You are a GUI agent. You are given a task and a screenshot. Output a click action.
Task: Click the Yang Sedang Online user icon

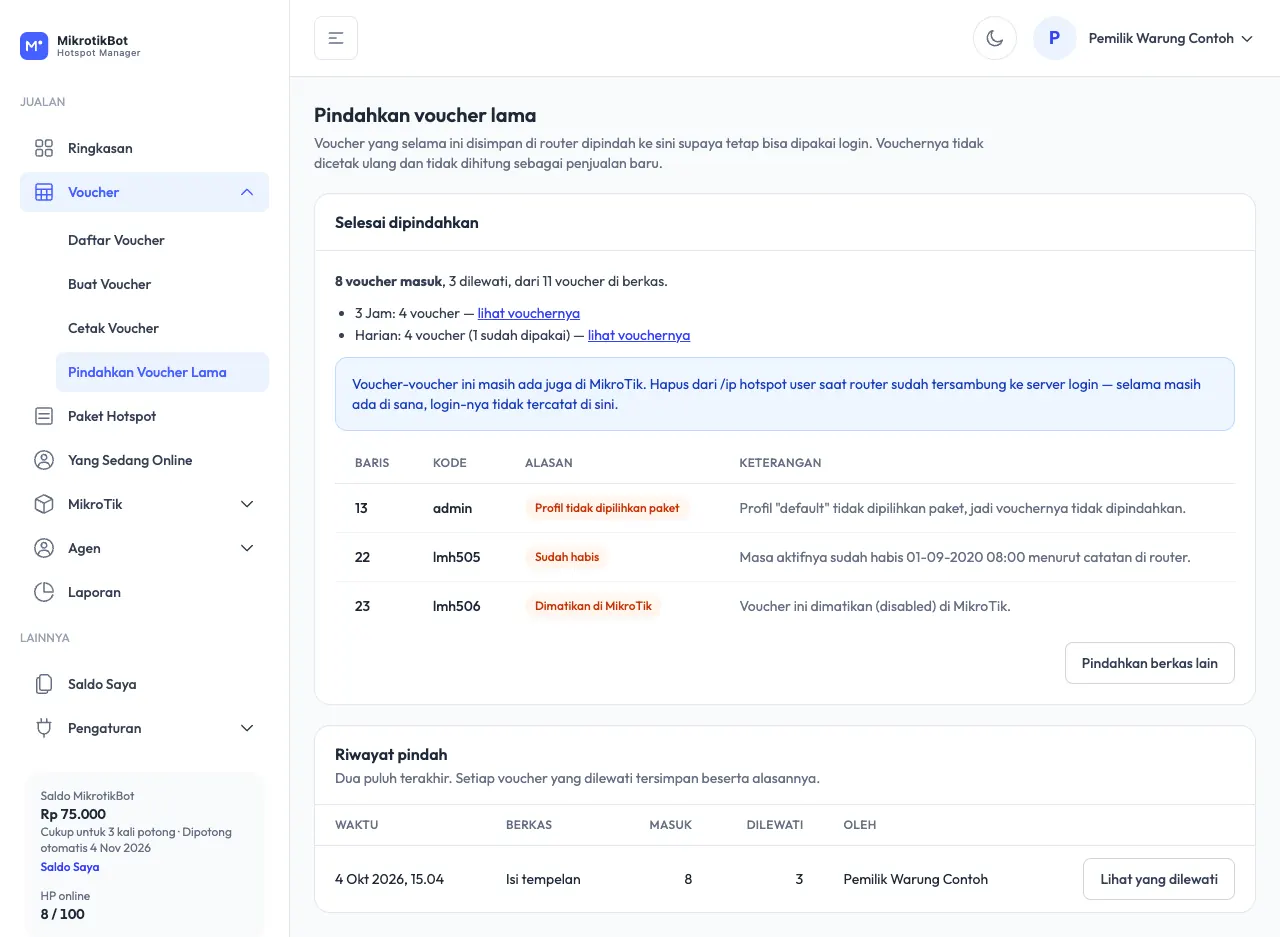point(44,460)
